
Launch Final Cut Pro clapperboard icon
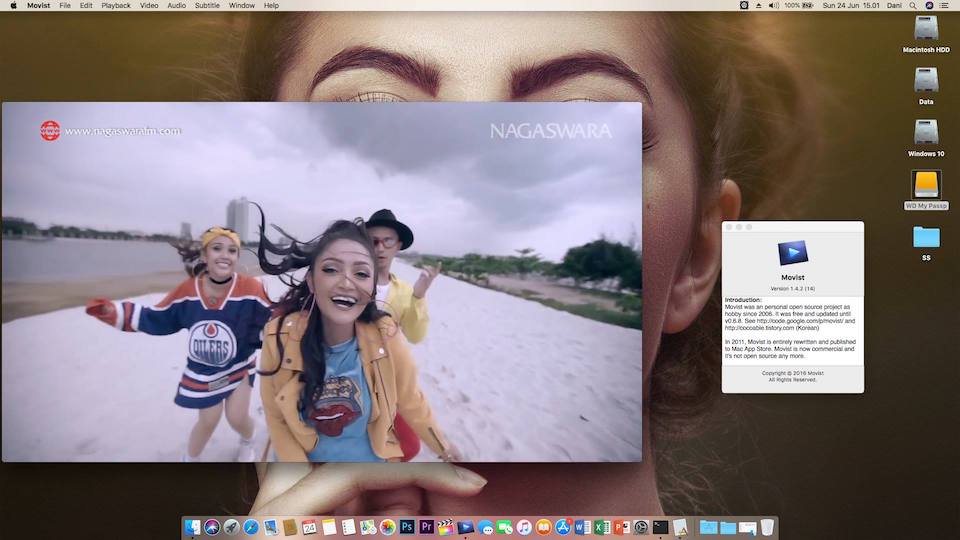click(446, 527)
